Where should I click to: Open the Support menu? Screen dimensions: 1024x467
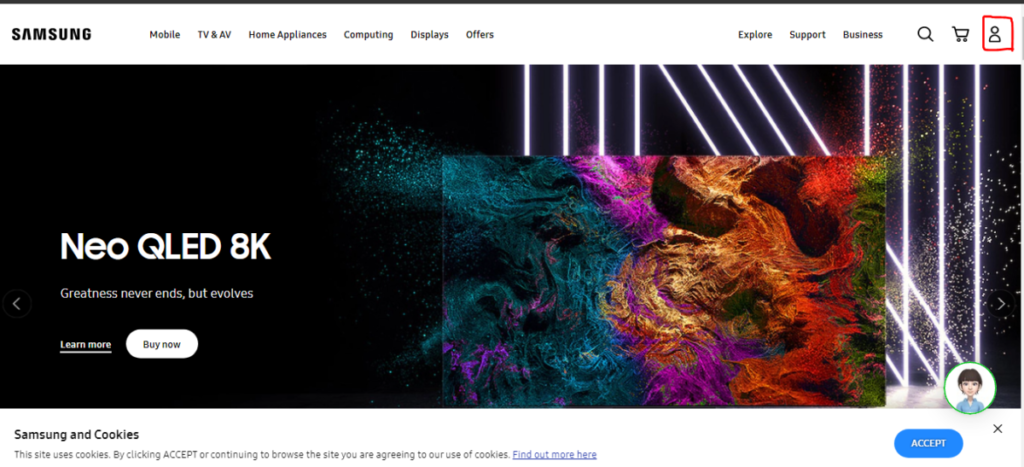pyautogui.click(x=807, y=35)
